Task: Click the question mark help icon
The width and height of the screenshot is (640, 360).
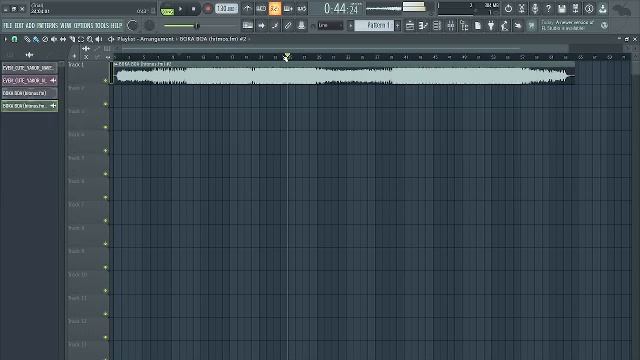Action: [x=549, y=8]
